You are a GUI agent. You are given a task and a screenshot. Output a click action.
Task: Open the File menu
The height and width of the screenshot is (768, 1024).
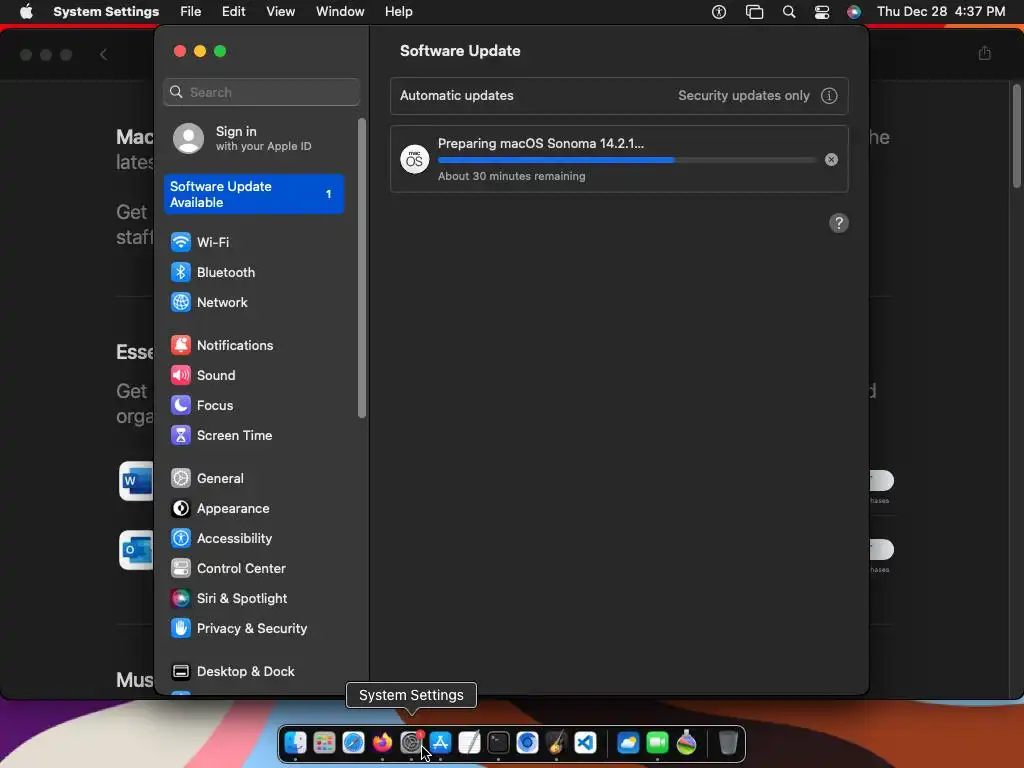point(191,12)
